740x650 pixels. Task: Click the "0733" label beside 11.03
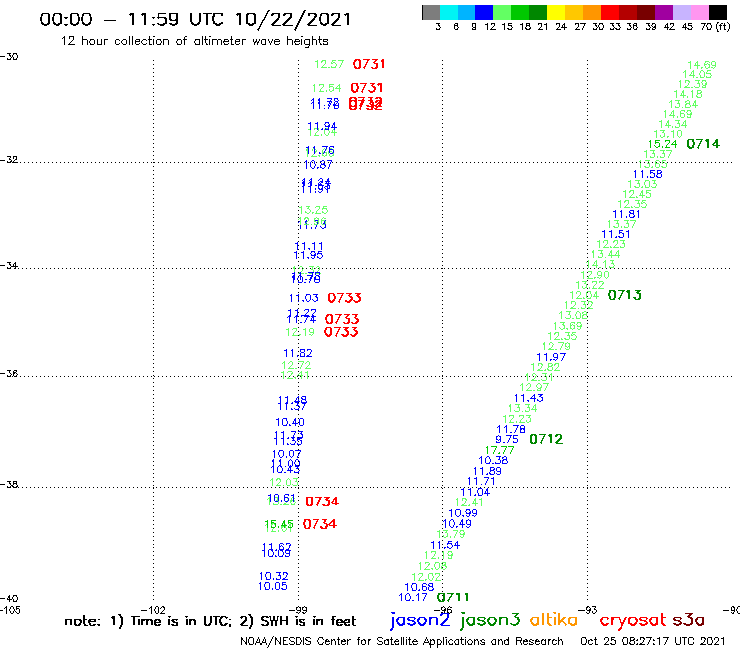345,298
